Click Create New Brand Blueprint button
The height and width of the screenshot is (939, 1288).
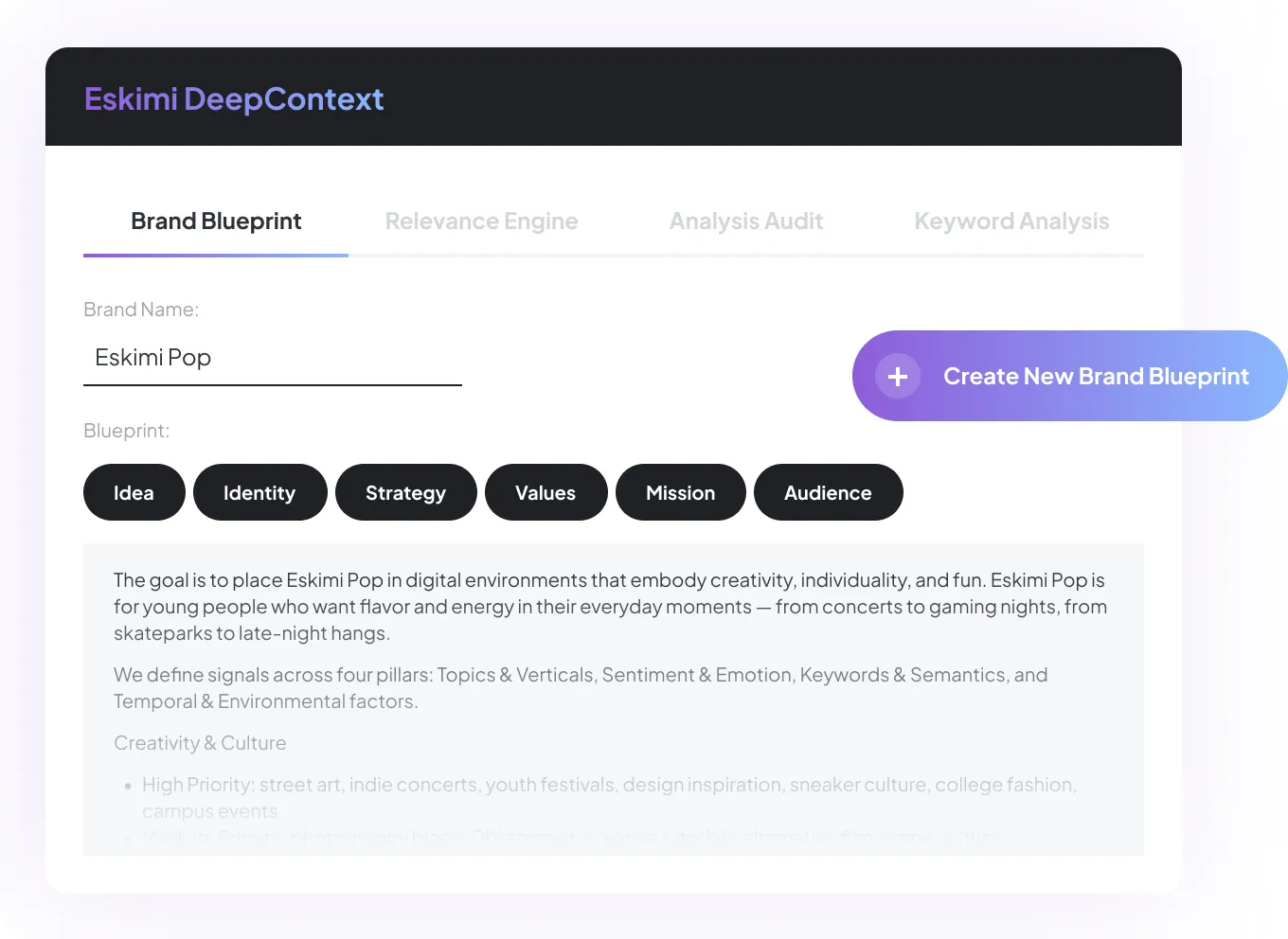pos(1070,376)
